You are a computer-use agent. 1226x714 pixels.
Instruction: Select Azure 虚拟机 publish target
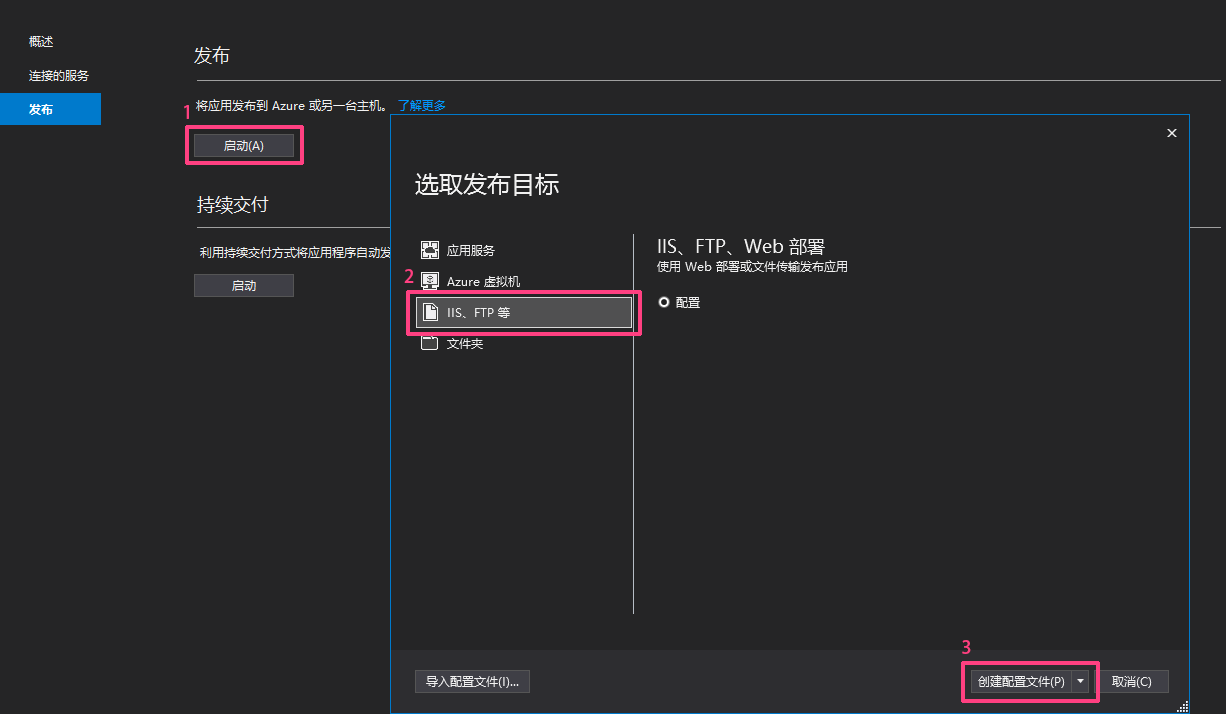[524, 281]
